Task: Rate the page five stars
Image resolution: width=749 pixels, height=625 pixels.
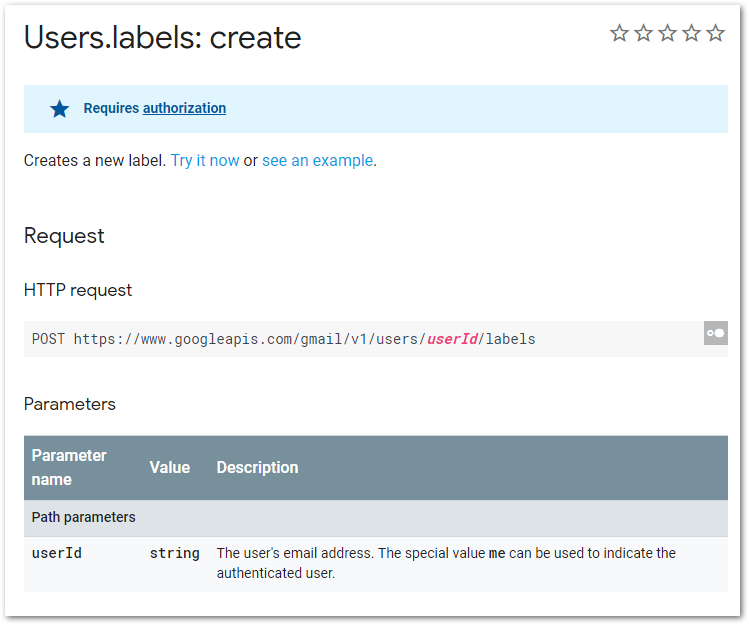Action: (x=715, y=33)
